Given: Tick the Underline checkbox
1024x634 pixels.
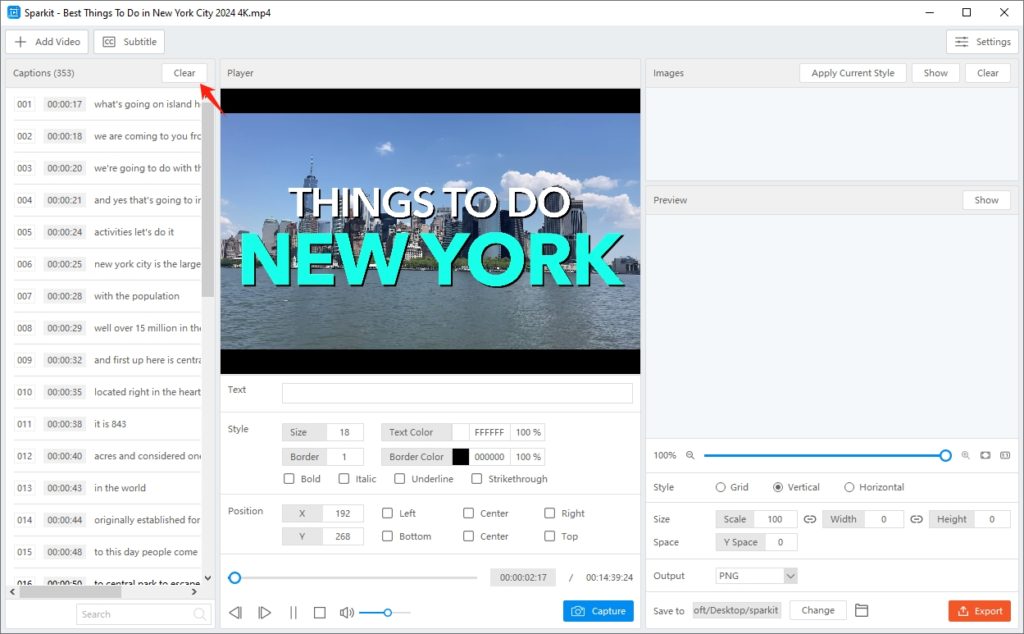Looking at the screenshot, I should tap(400, 479).
